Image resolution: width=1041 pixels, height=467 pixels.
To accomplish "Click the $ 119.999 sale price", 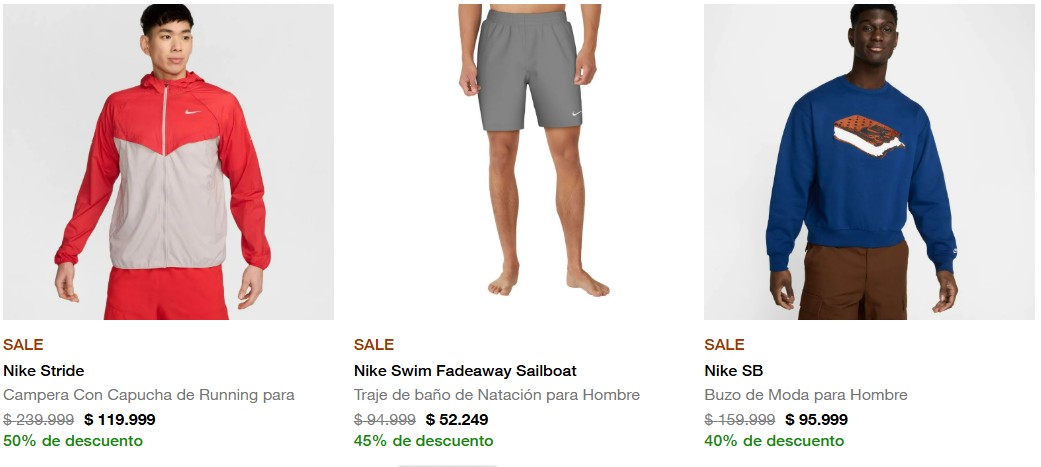I will [120, 420].
